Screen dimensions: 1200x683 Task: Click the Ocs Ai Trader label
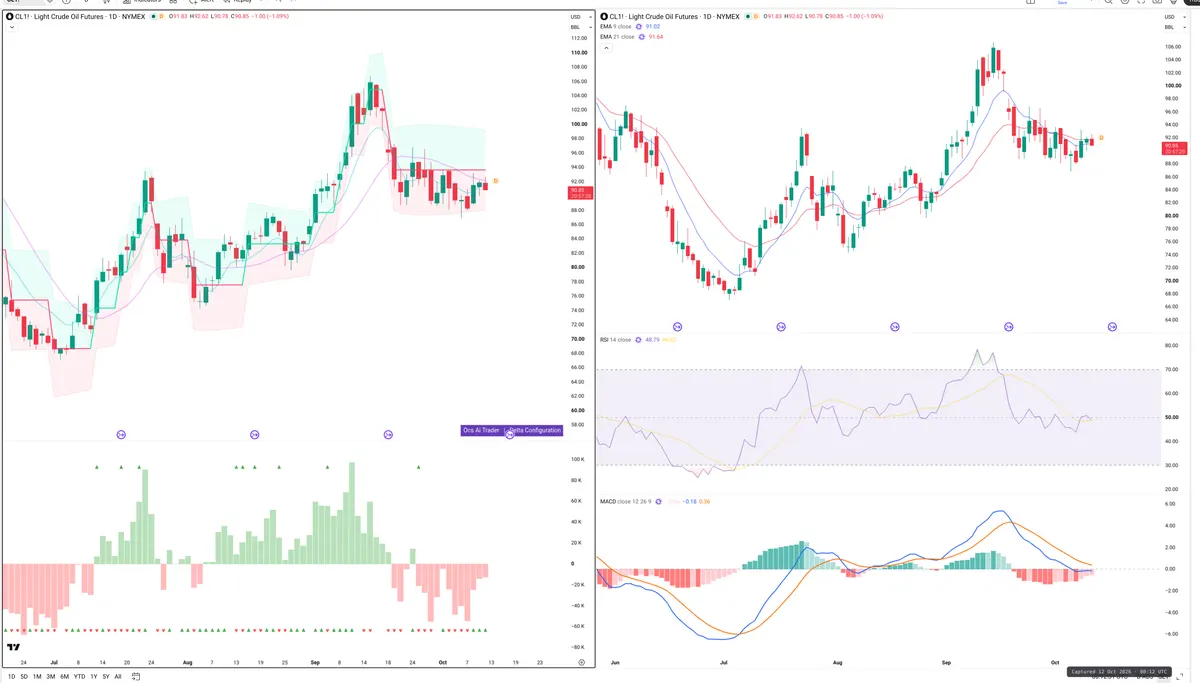pos(481,430)
